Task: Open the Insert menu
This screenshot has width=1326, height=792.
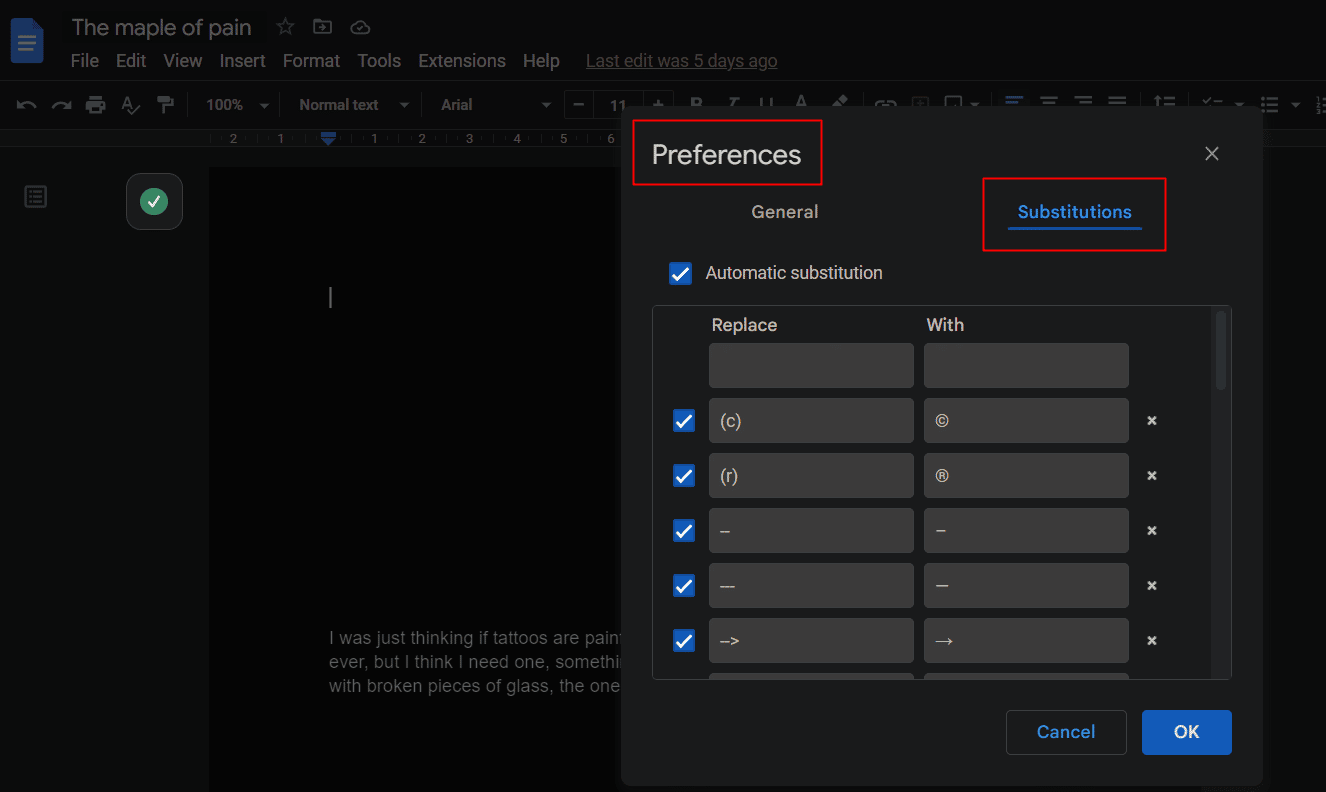Action: 243,61
